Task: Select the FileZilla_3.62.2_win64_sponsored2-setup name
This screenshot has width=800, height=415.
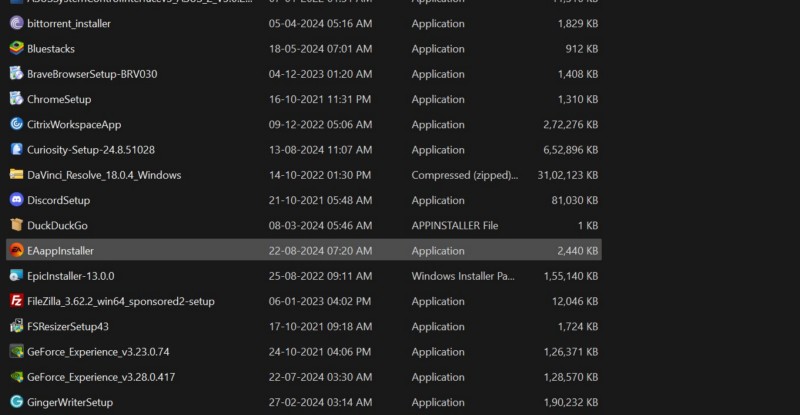Action: tap(121, 301)
